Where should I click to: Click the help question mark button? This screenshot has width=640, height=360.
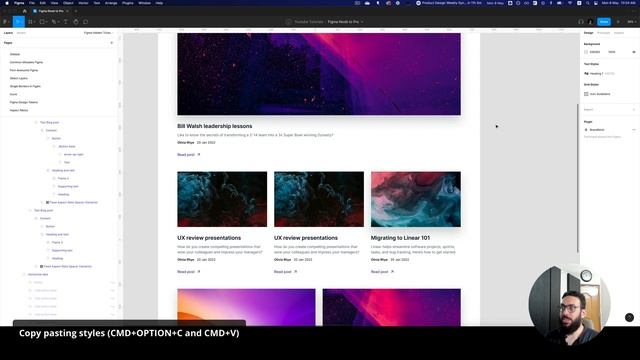point(629,317)
